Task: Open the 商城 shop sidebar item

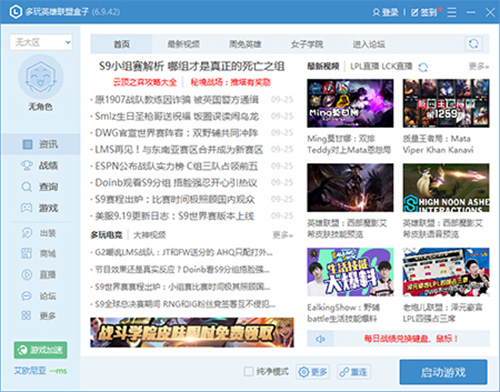Action: pyautogui.click(x=40, y=254)
